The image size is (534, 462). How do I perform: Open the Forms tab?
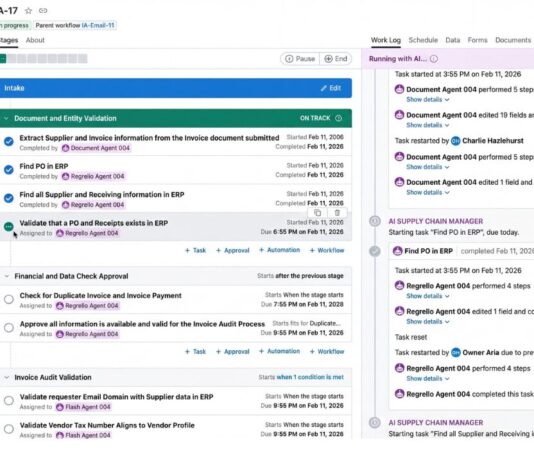click(x=477, y=40)
